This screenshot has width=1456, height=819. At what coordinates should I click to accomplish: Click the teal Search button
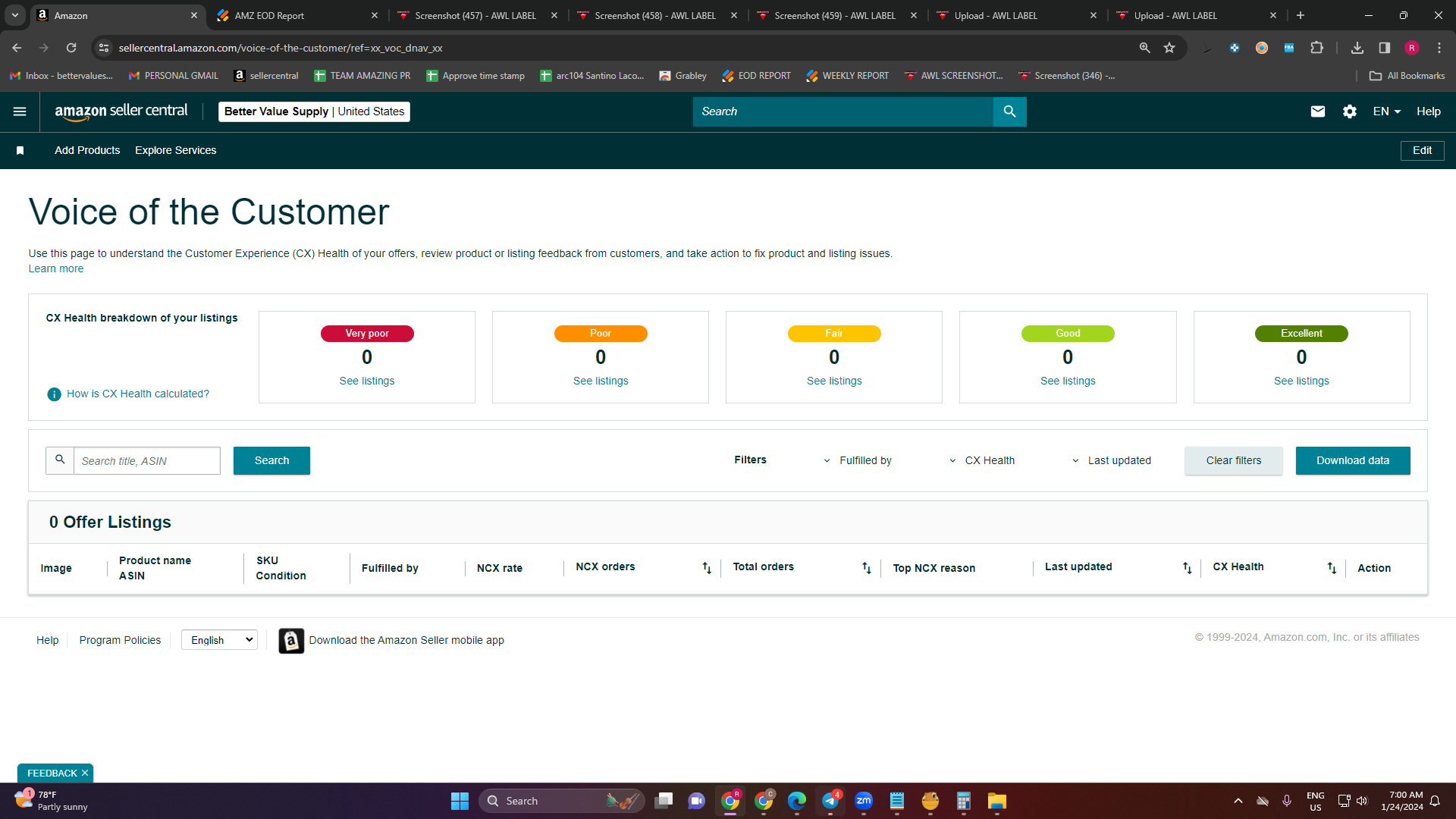point(271,461)
